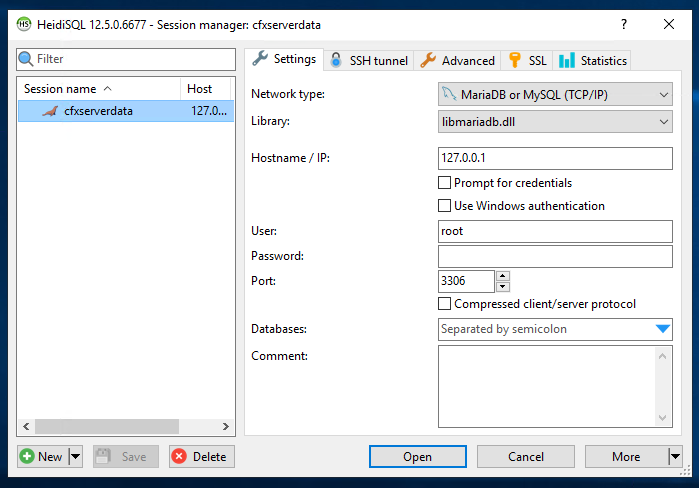Click the wrench icon on Settings tab
The width and height of the screenshot is (699, 488).
click(x=260, y=58)
